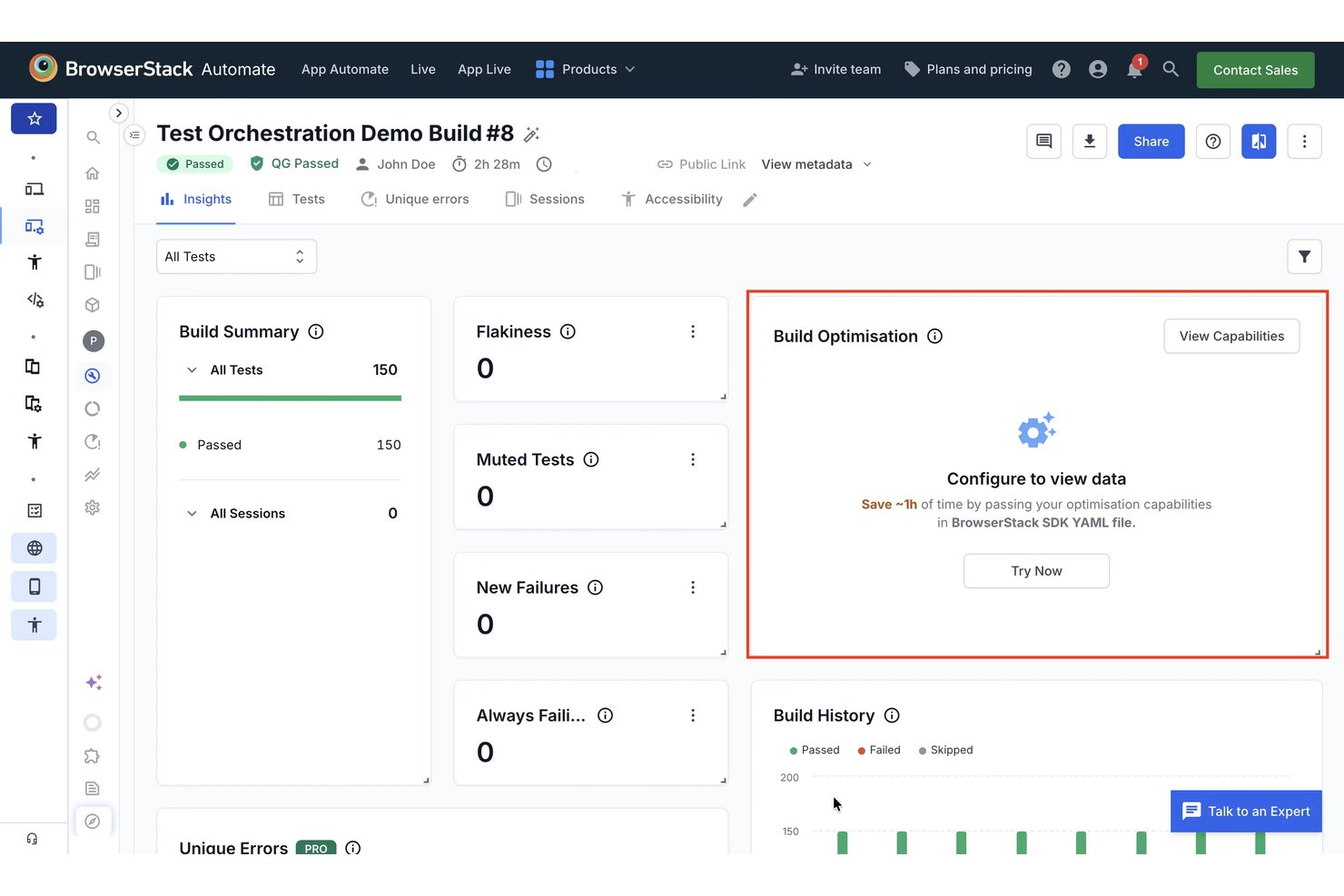Open the help question mark in top navbar

pyautogui.click(x=1061, y=69)
